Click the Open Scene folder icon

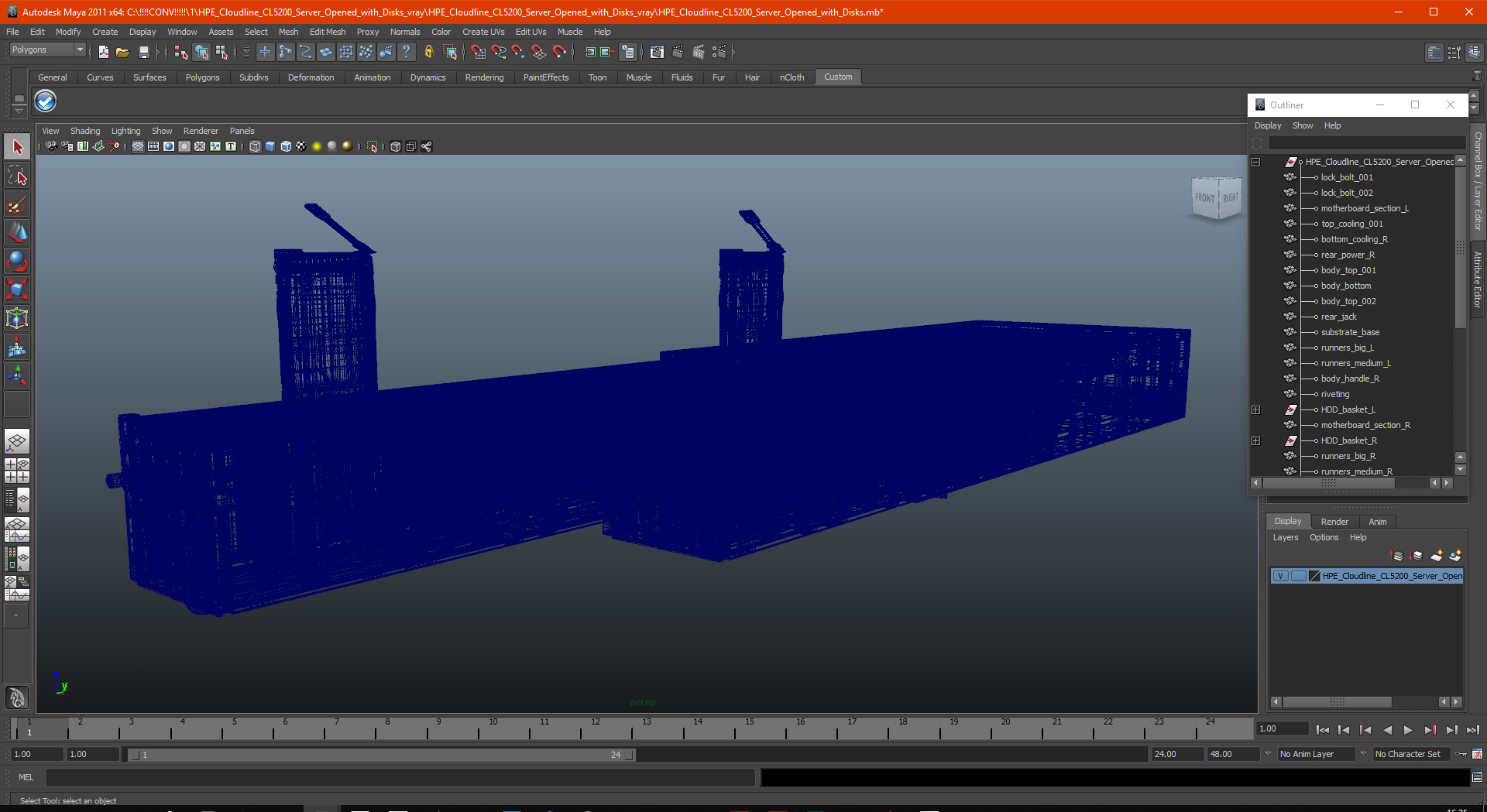(x=122, y=52)
